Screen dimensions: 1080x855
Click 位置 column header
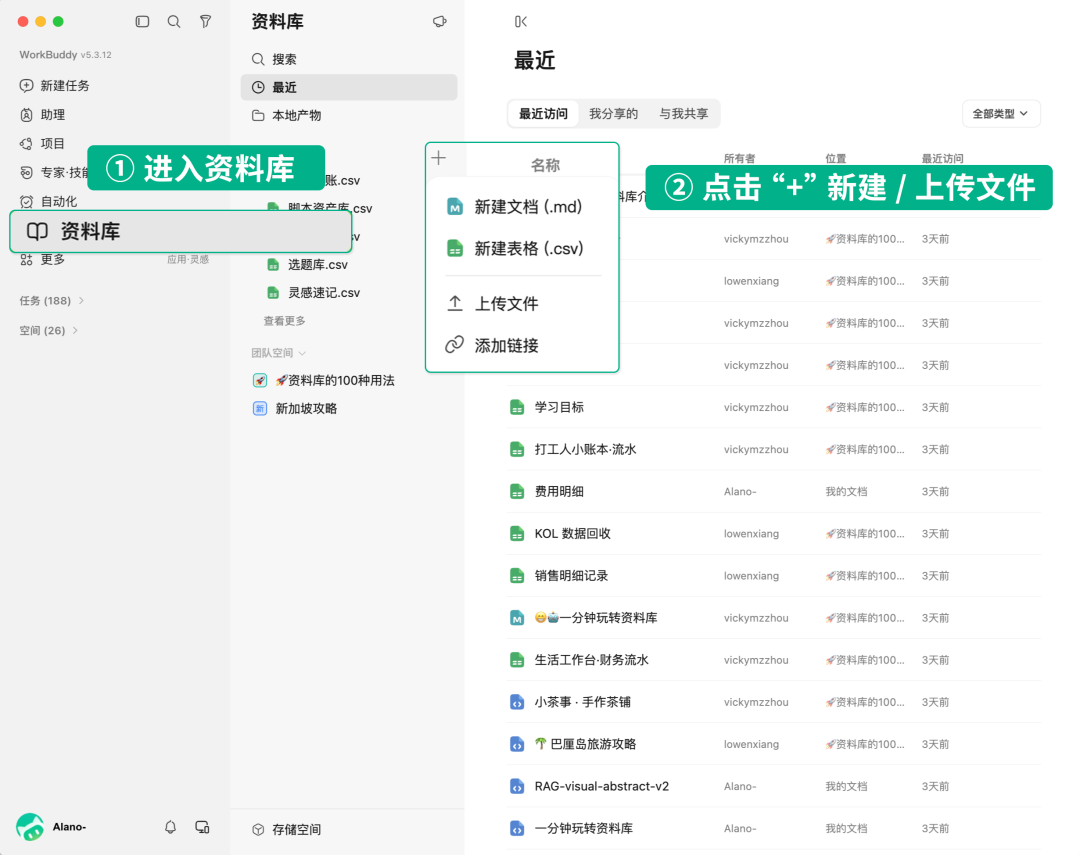pyautogui.click(x=835, y=158)
